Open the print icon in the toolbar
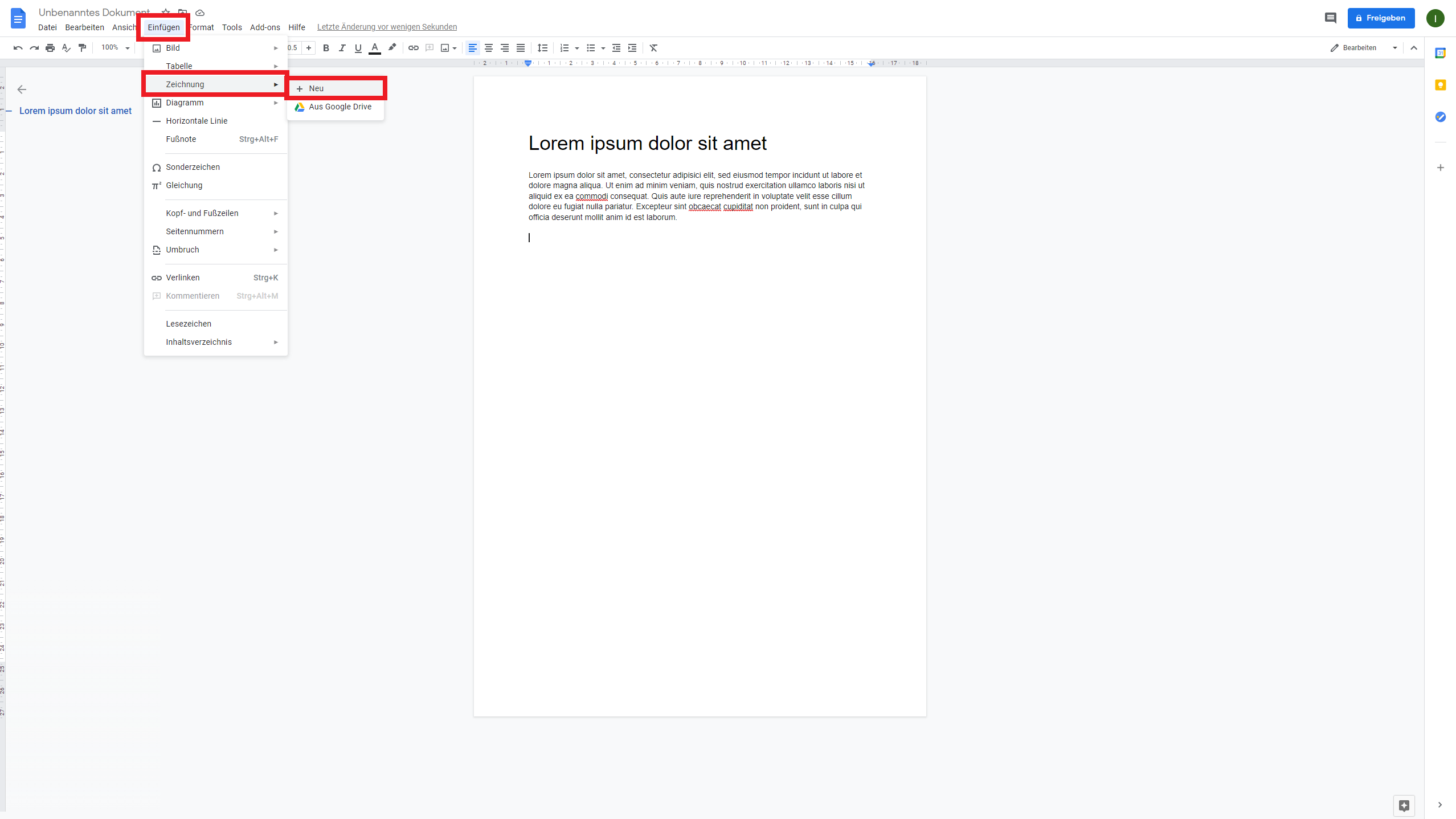 [50, 48]
